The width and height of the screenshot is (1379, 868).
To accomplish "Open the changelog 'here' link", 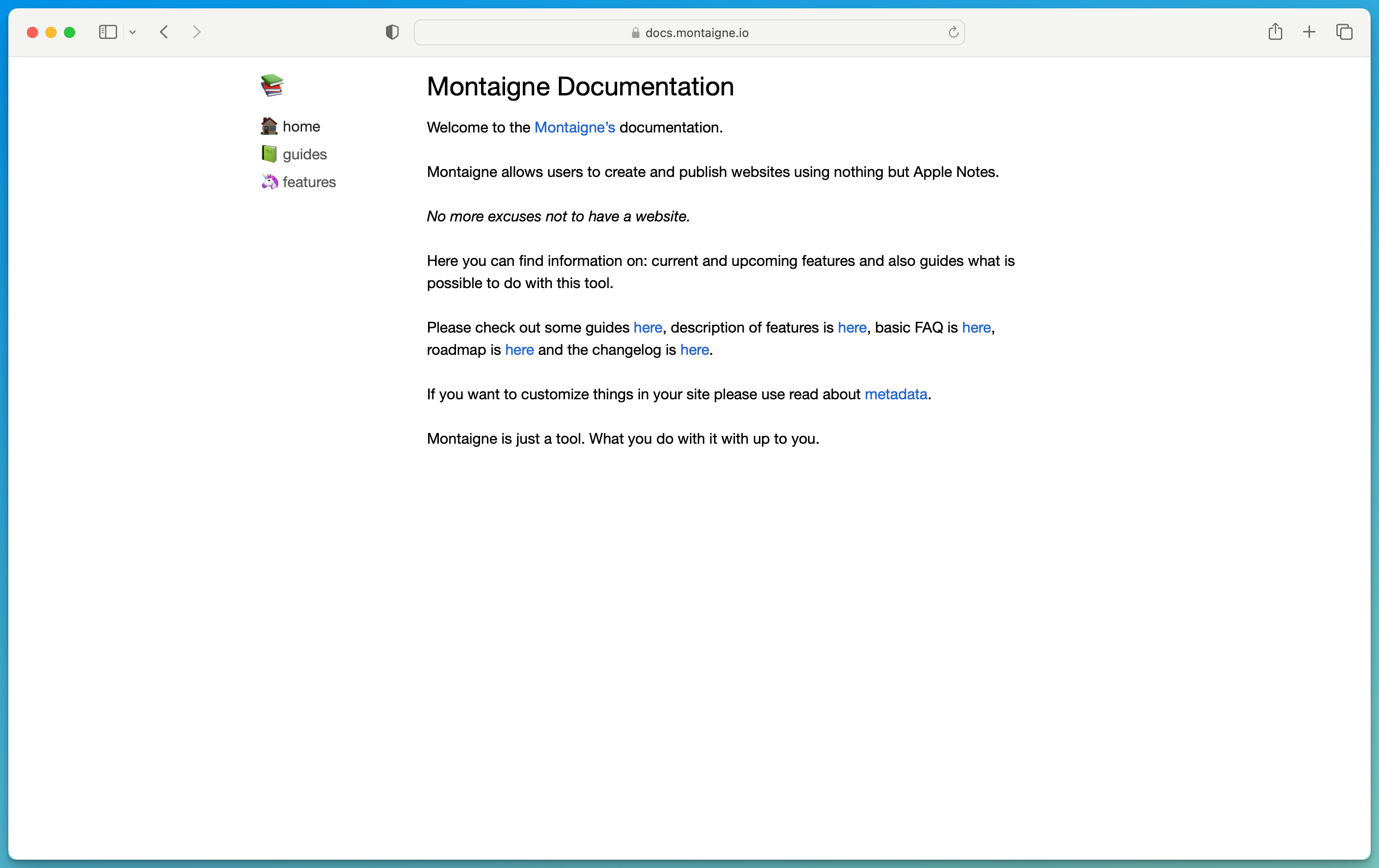I will coord(695,350).
